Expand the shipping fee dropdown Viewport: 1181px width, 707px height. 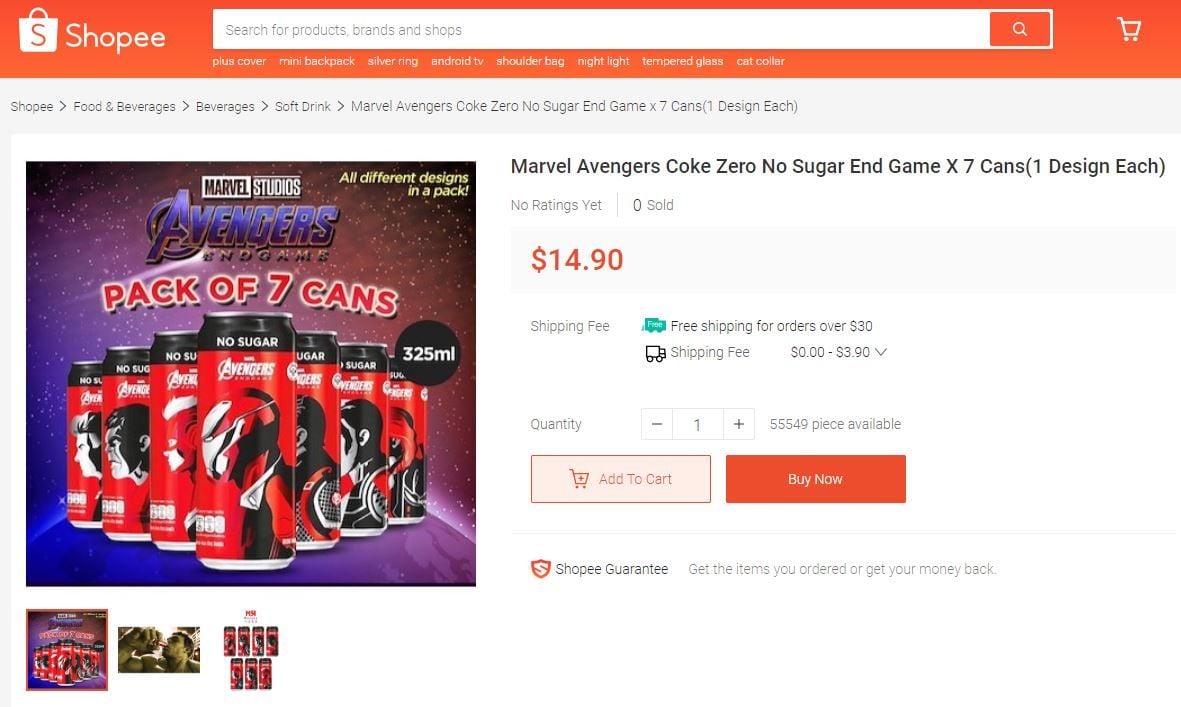point(880,352)
